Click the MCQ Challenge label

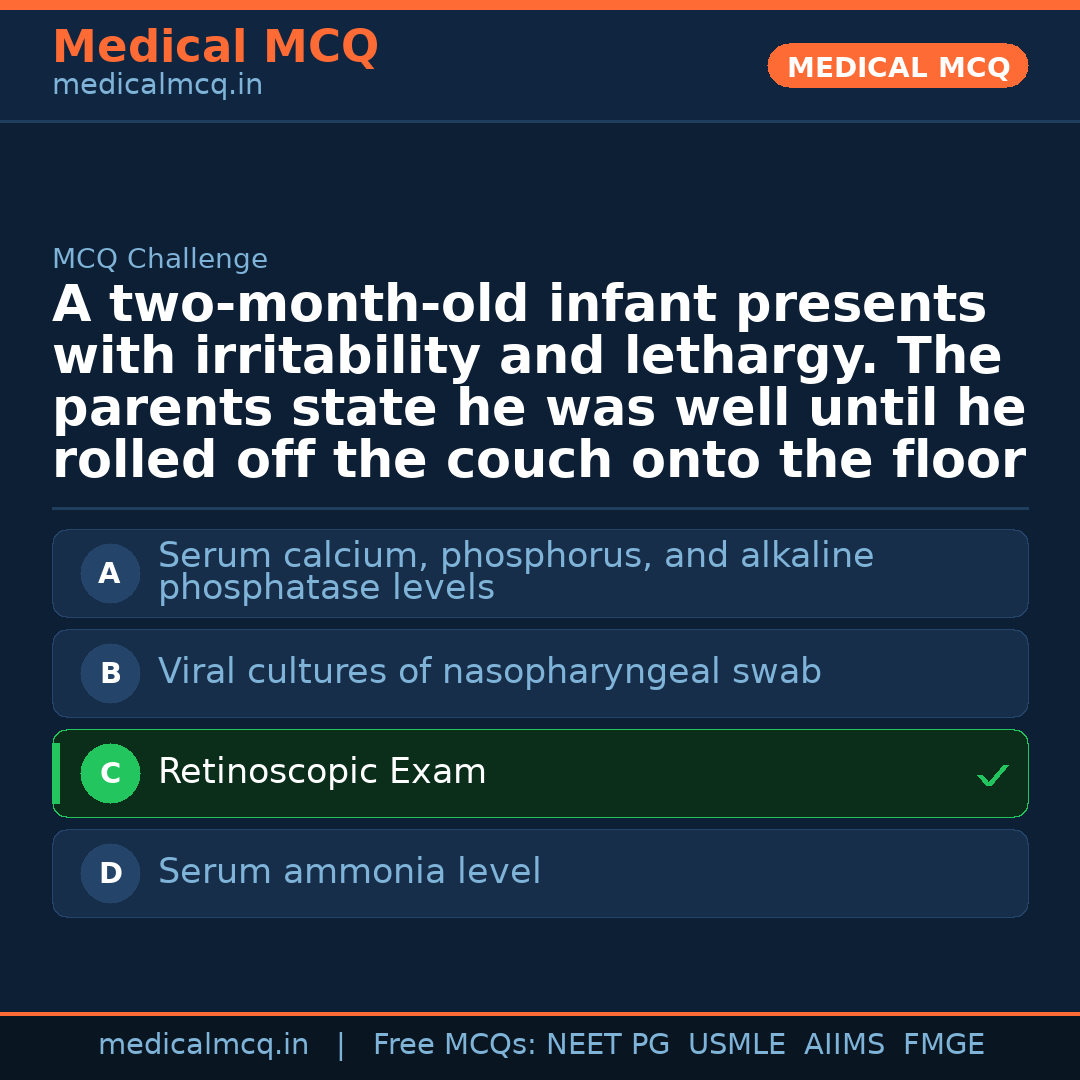(160, 260)
